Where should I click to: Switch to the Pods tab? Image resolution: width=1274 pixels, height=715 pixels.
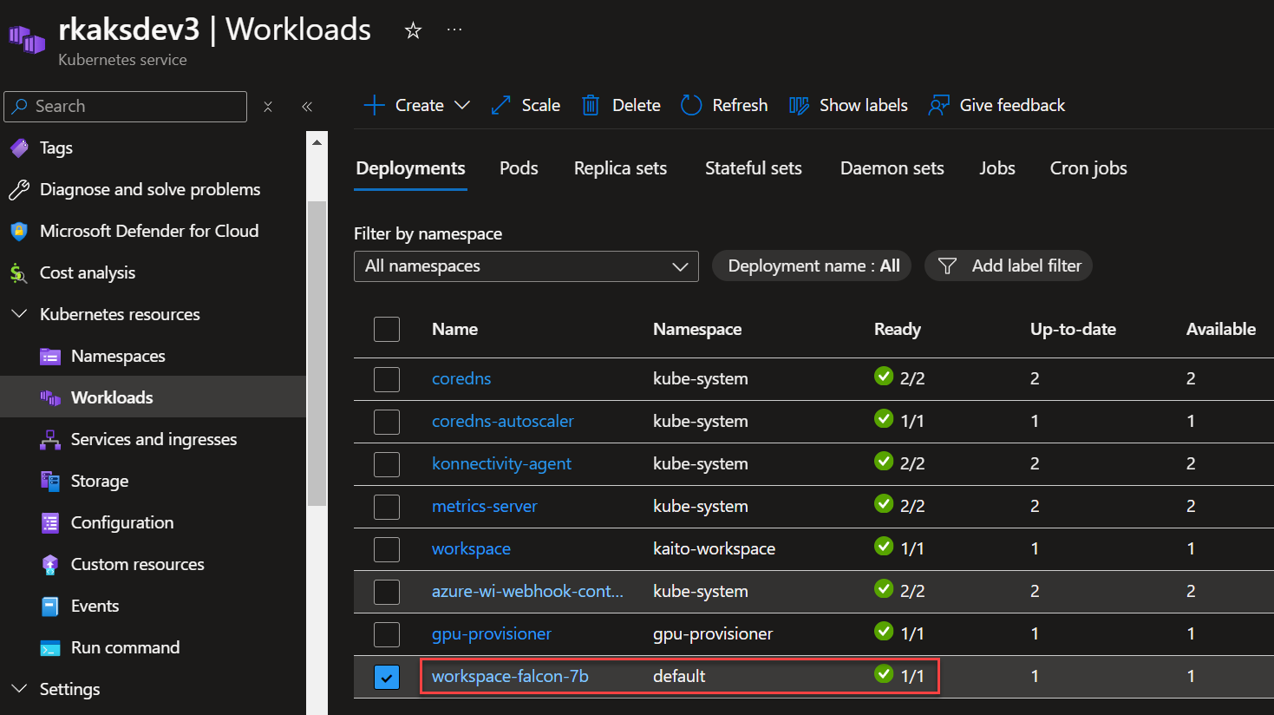[x=518, y=168]
